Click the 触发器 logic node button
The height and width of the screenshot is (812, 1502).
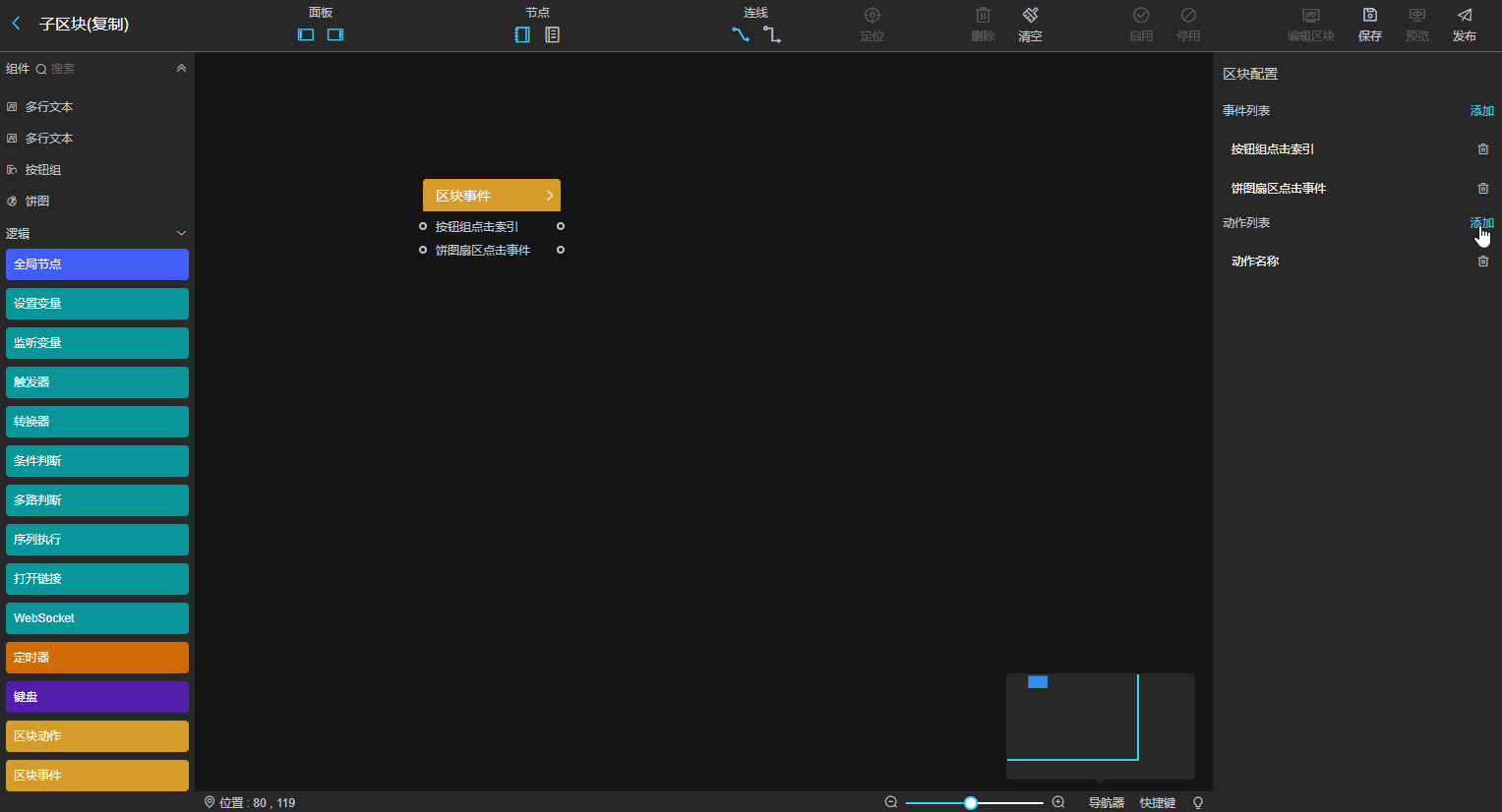click(x=97, y=382)
